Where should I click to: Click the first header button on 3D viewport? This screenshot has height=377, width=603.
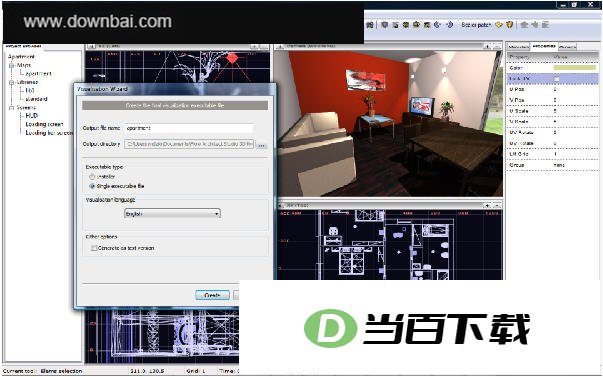tap(487, 46)
